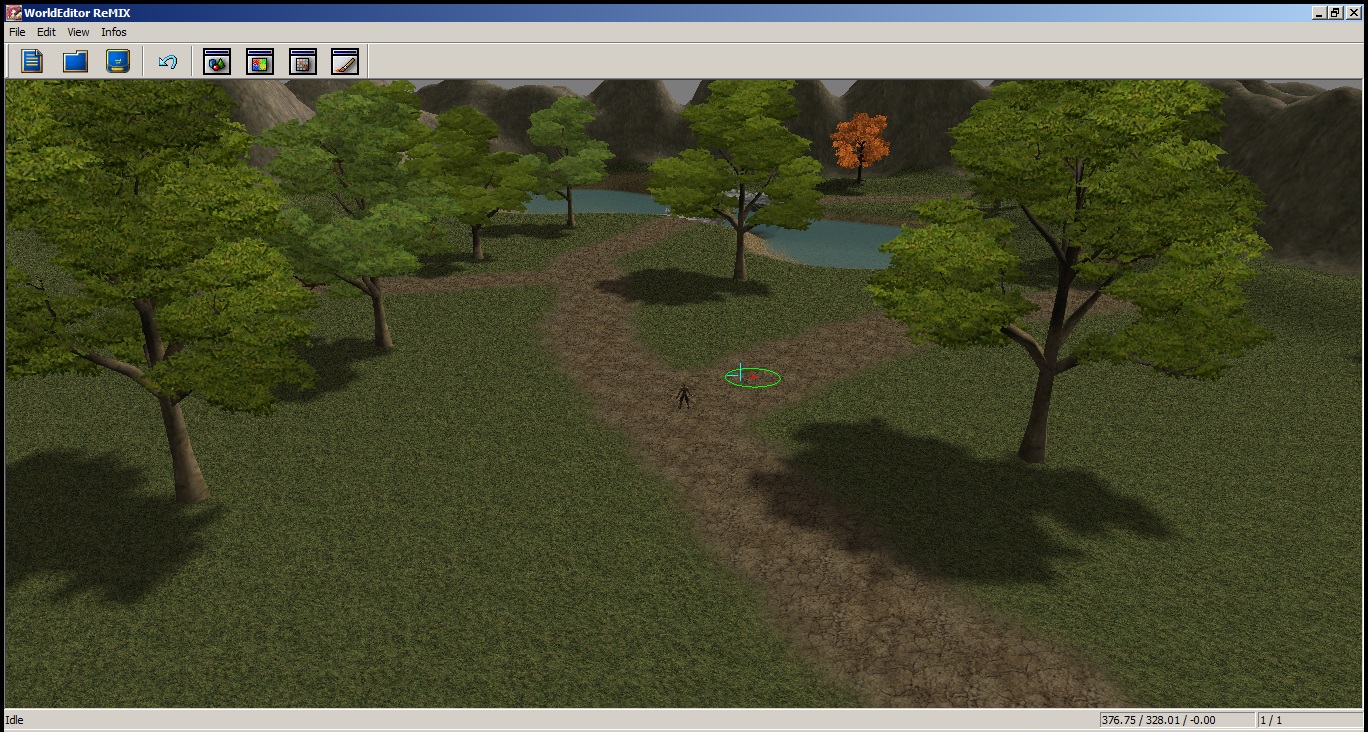Click the new document toolbar icon
The height and width of the screenshot is (732, 1368).
click(32, 62)
